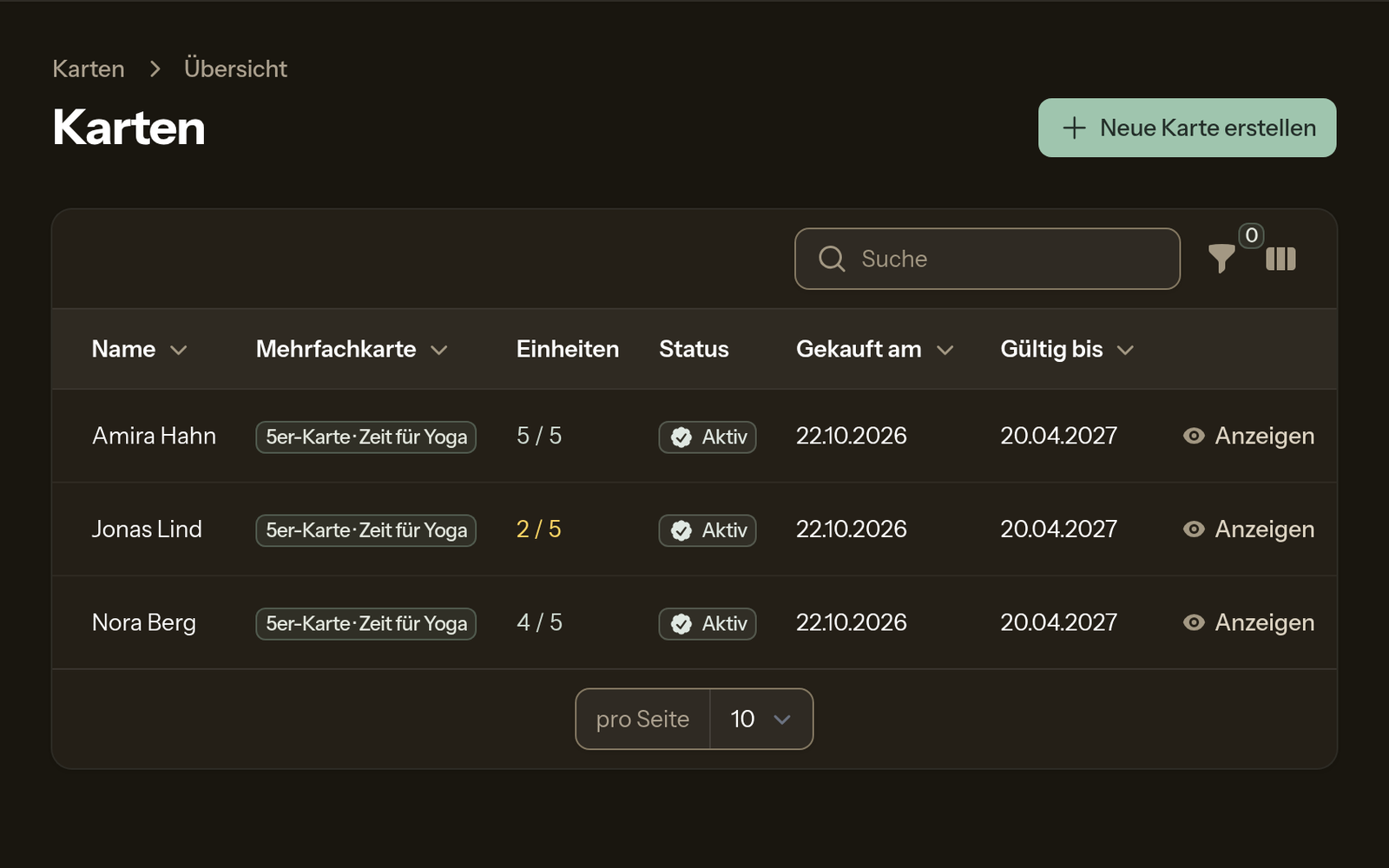Select the name Nora Berg

click(x=144, y=622)
